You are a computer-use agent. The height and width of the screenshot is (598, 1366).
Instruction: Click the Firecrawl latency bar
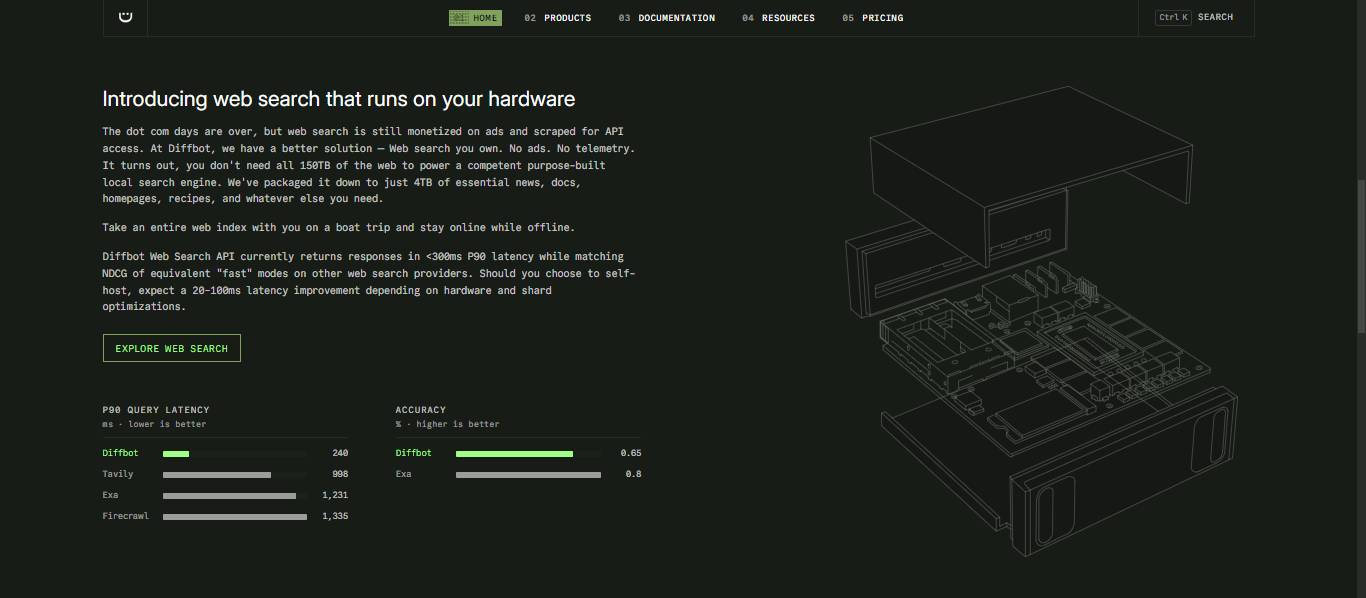(235, 517)
